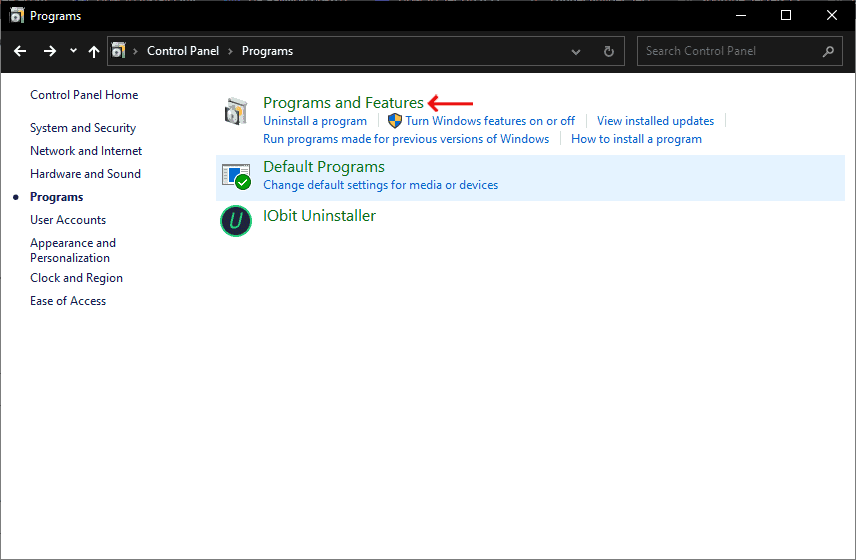
Task: Click the address bar Control Panel icon
Action: [x=118, y=51]
